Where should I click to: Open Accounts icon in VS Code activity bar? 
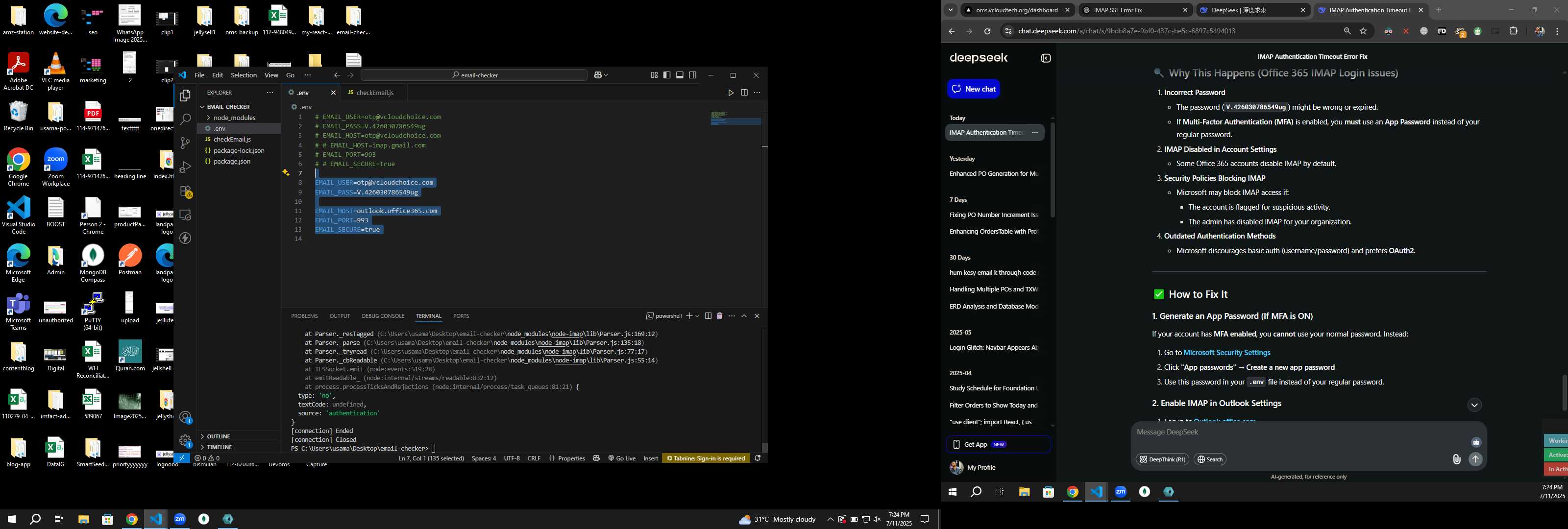click(185, 417)
